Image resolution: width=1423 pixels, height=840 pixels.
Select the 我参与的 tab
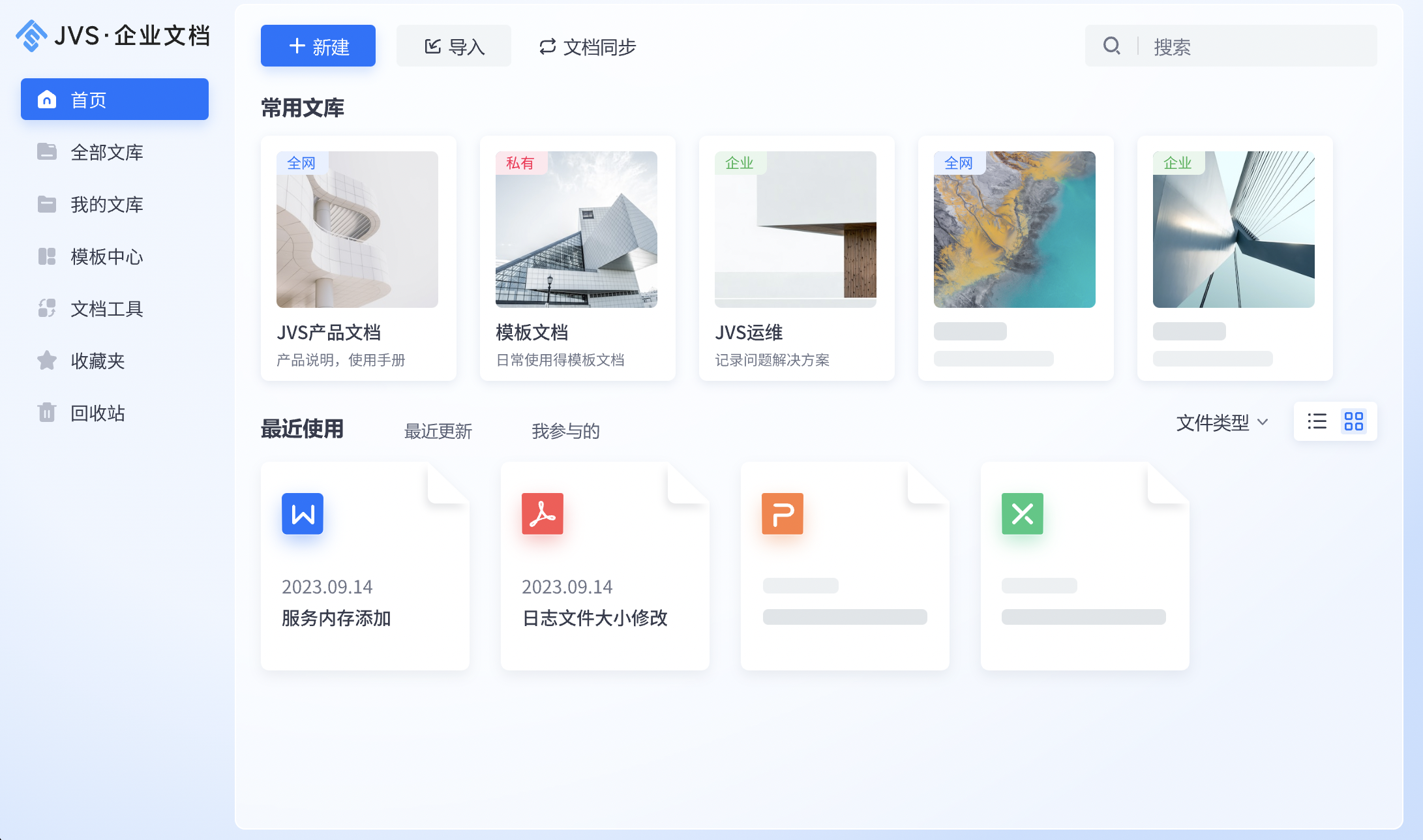pos(565,431)
